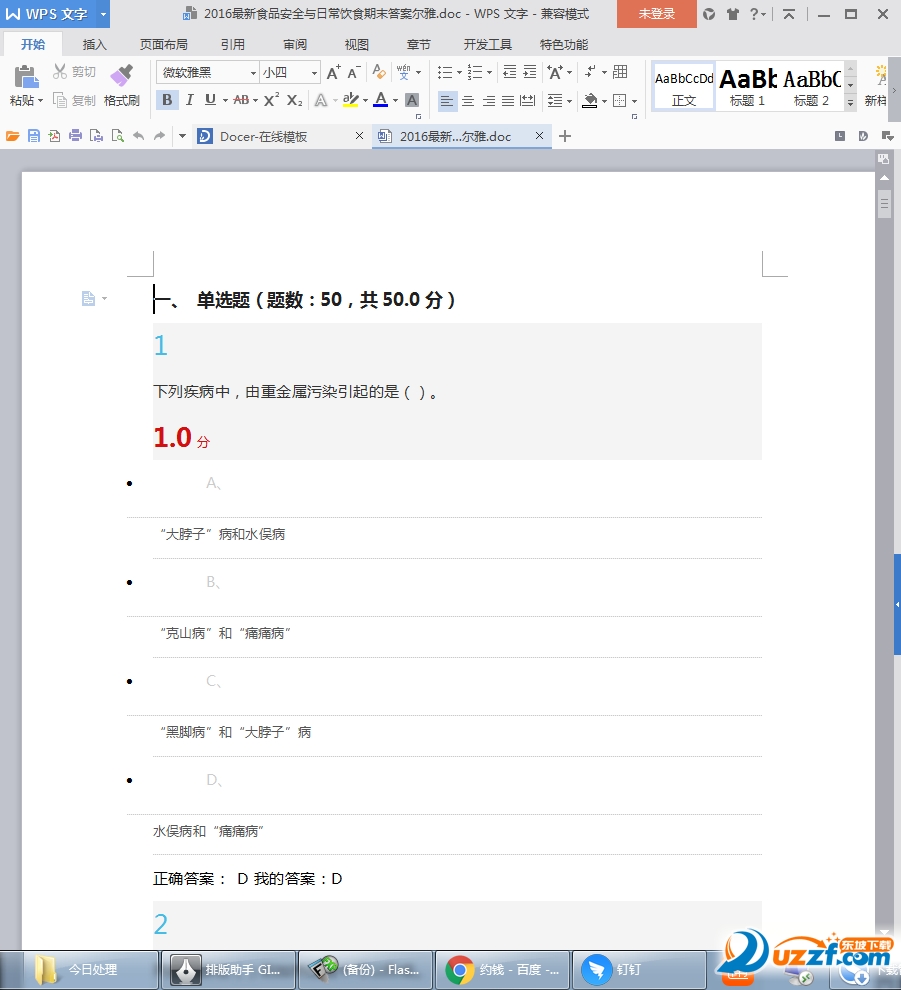Apply subscript X₂ formatting
This screenshot has height=990, width=901.
pos(294,100)
